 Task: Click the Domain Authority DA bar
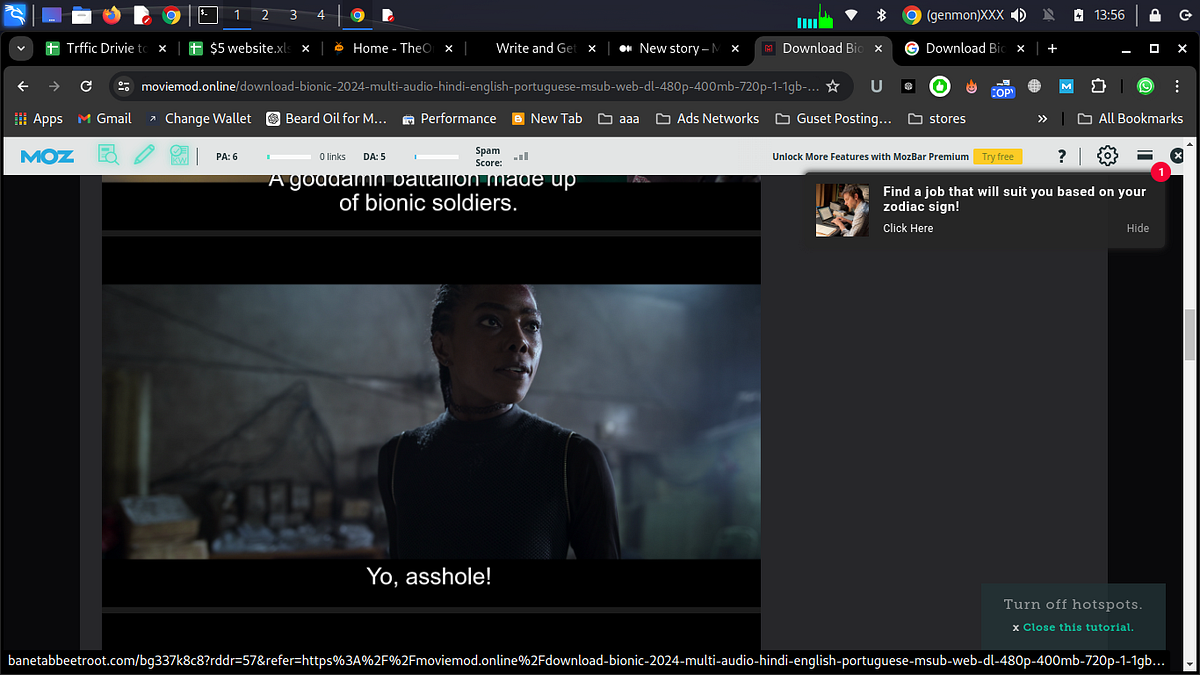pyautogui.click(x=436, y=157)
